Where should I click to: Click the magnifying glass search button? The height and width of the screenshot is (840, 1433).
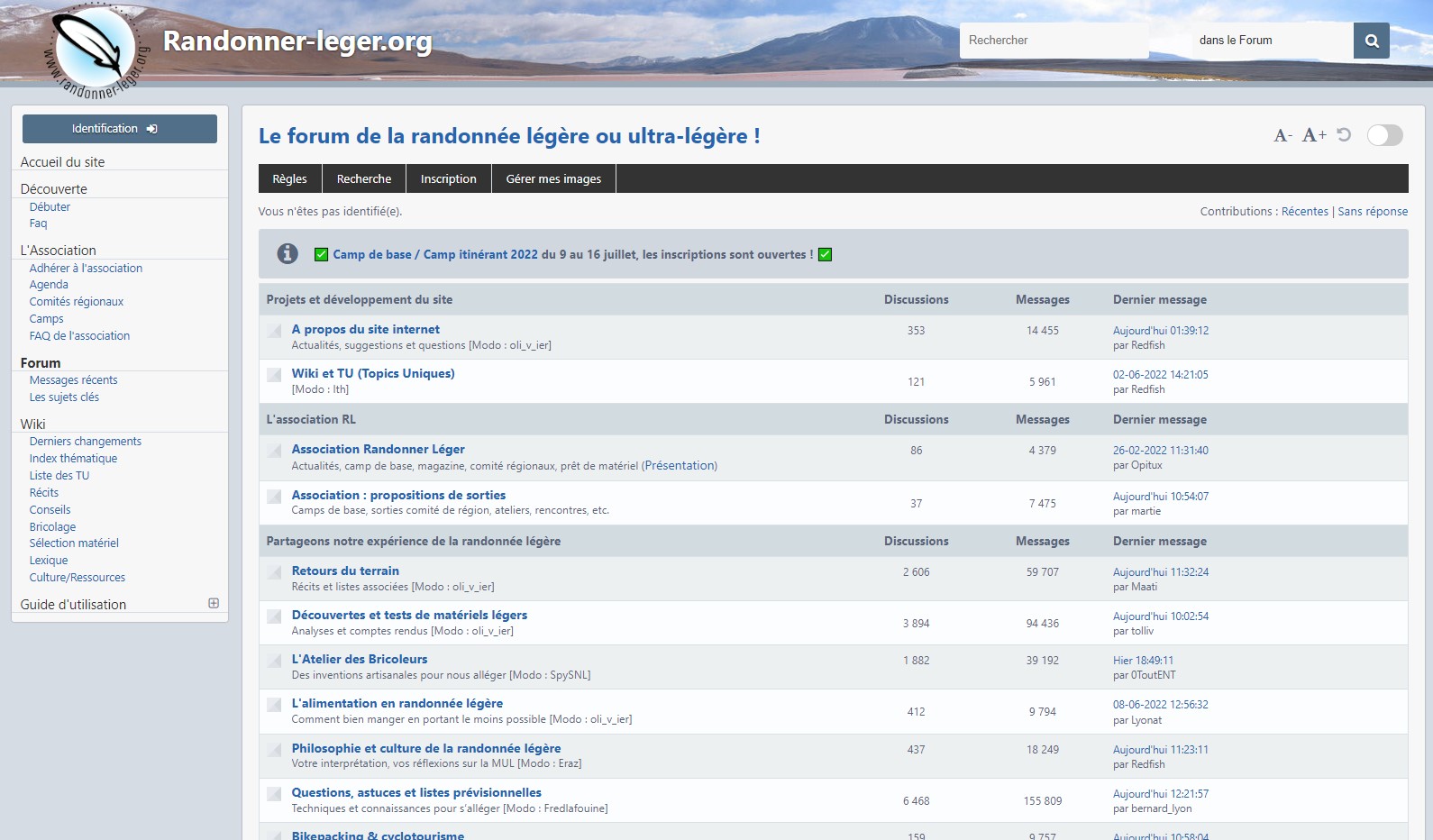1371,41
